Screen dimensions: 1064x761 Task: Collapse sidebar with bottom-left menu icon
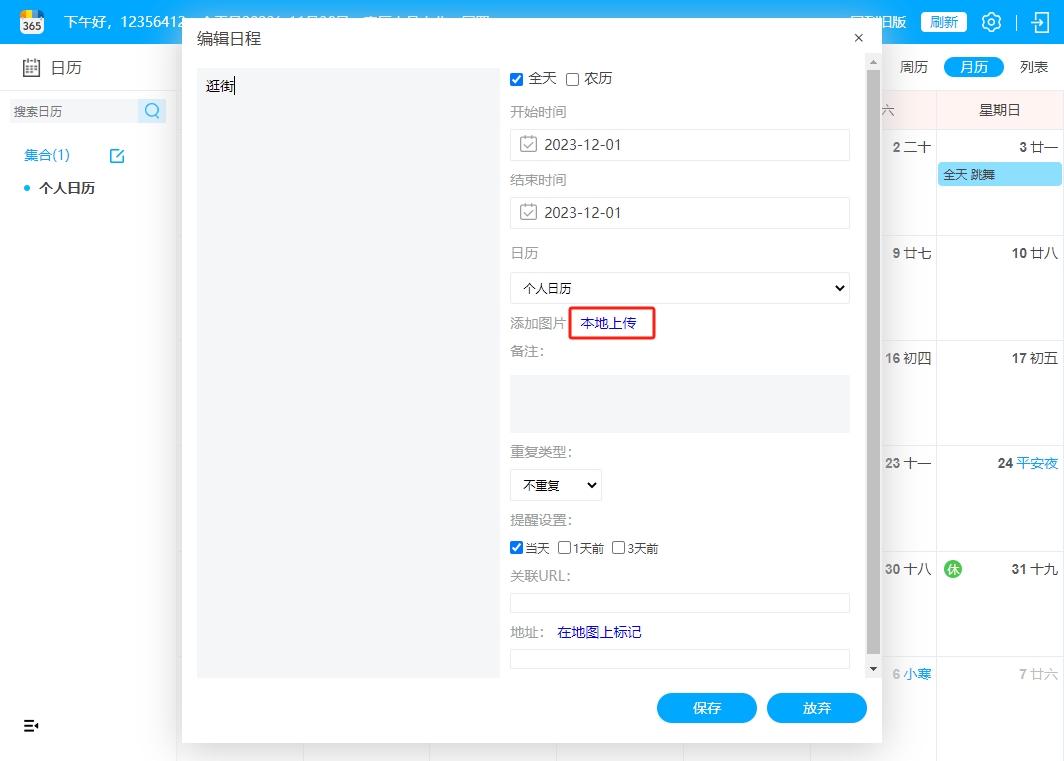31,726
